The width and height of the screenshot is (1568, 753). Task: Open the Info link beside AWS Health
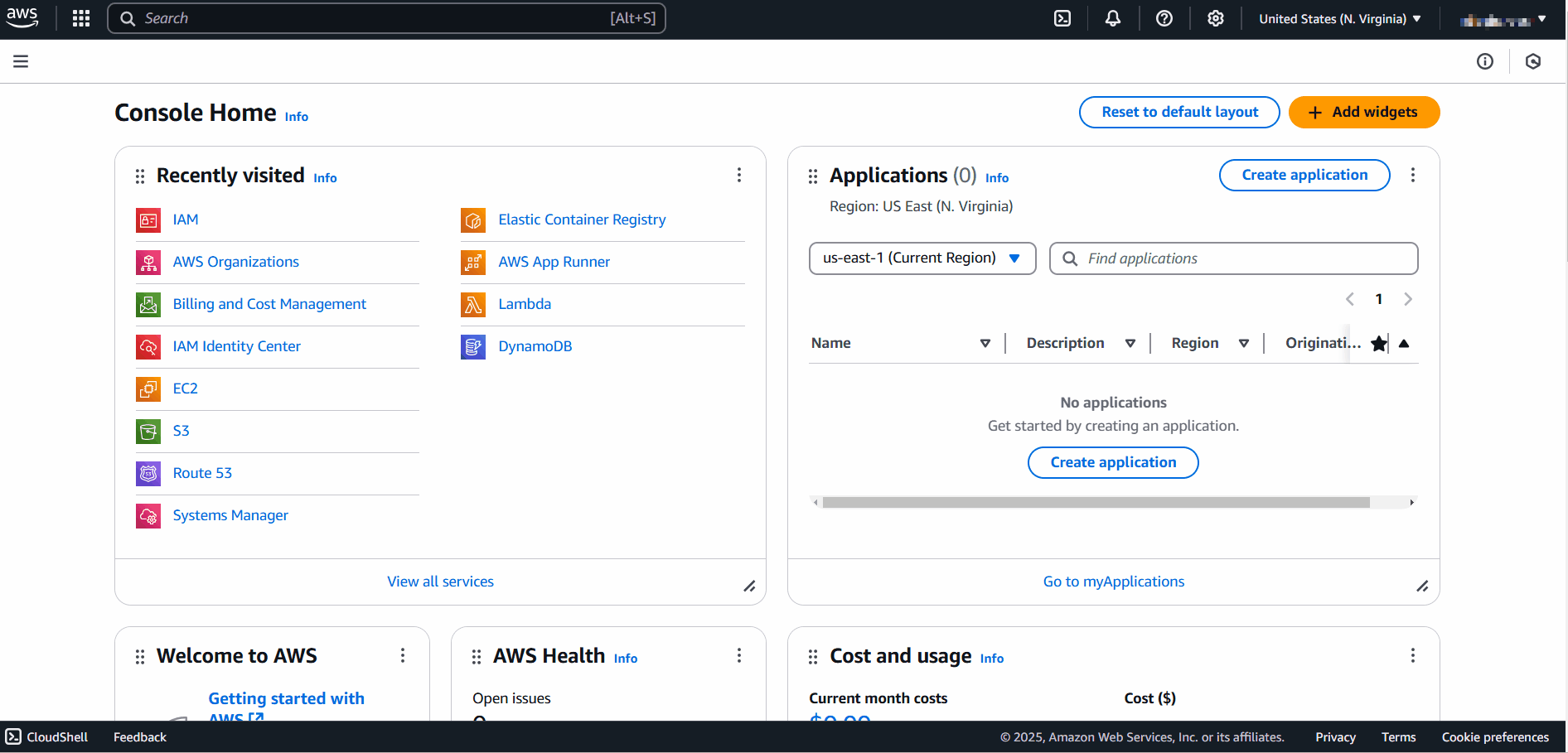pyautogui.click(x=626, y=659)
